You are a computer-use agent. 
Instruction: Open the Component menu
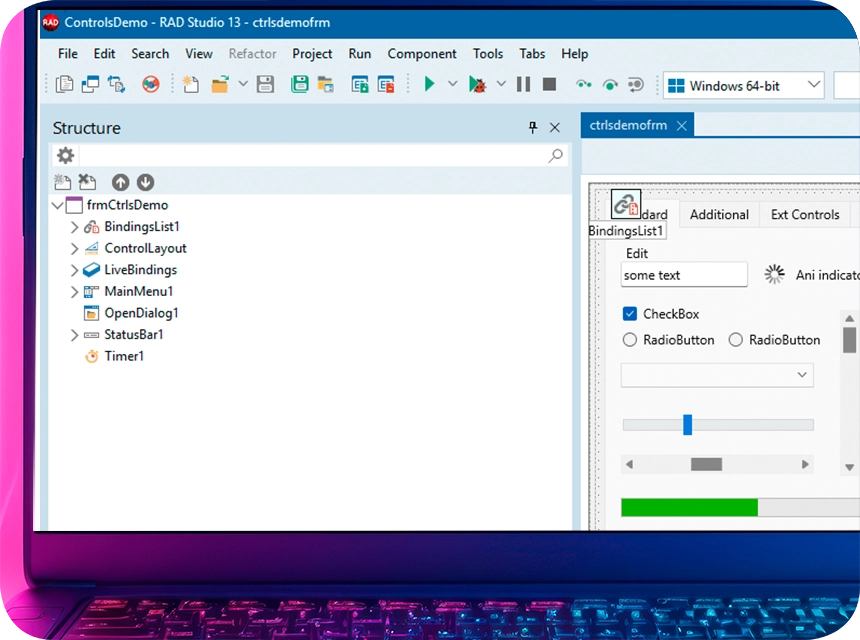422,54
